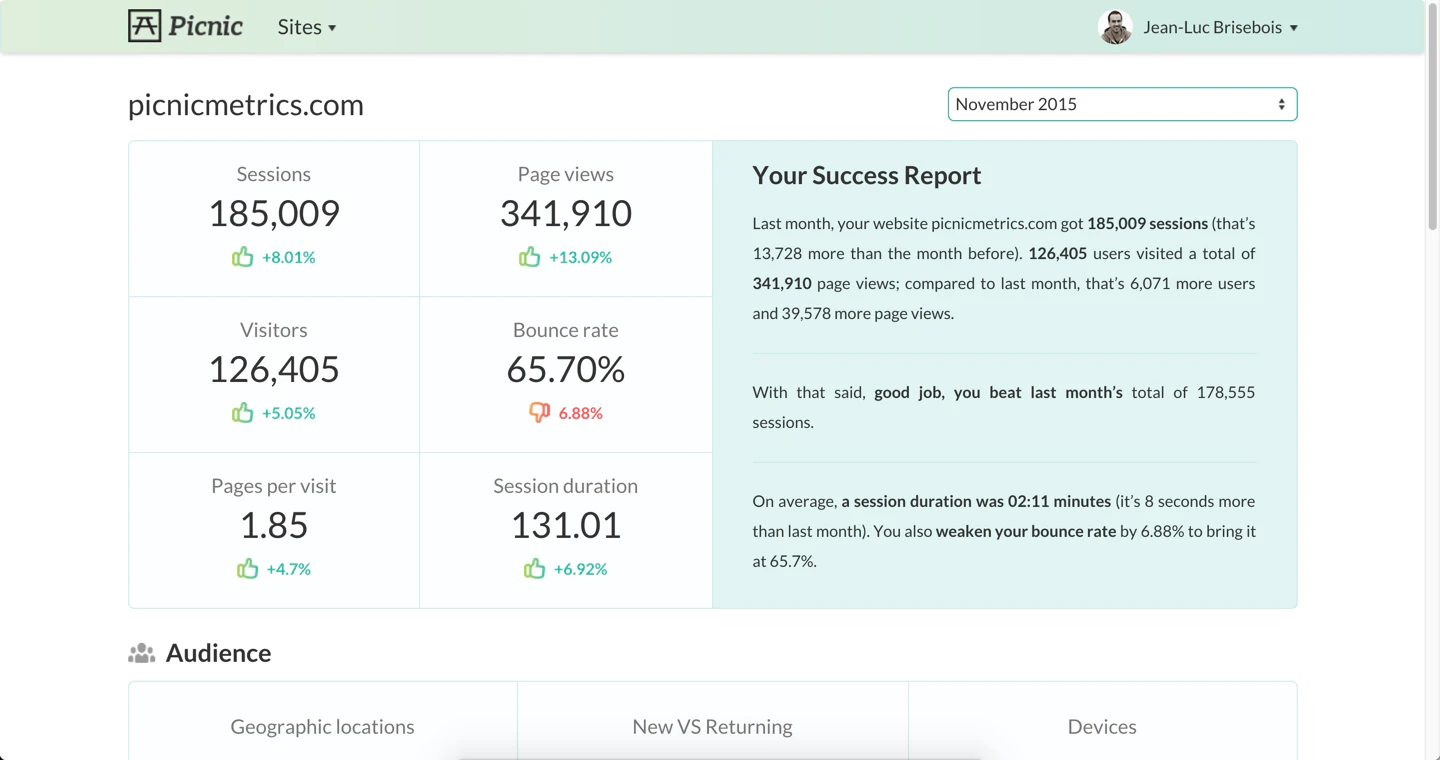The width and height of the screenshot is (1440, 760).
Task: Click 'good job, you beat last month's' text
Action: (x=998, y=392)
